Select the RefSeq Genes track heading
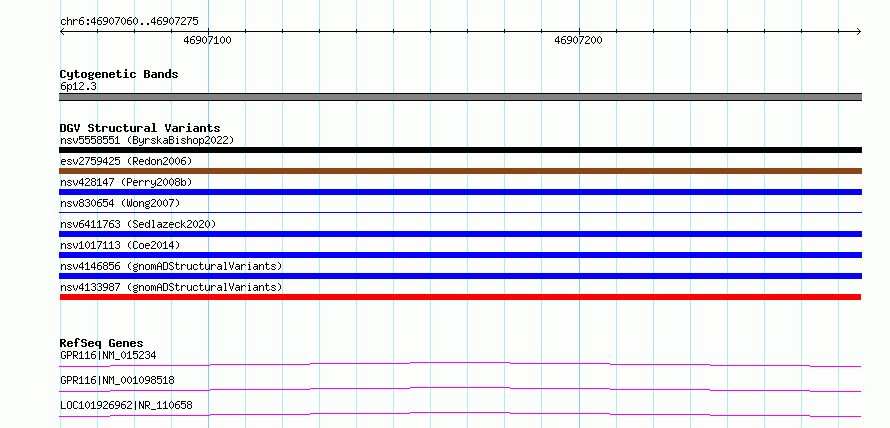Viewport: 890px width, 428px height. [102, 343]
